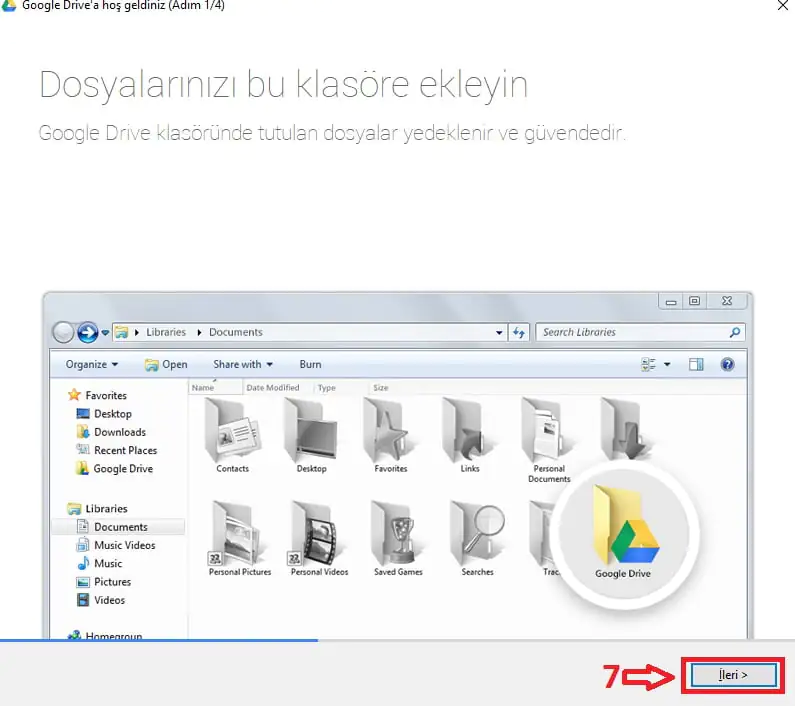Expand the Share with menu
The image size is (795, 706).
pos(243,364)
